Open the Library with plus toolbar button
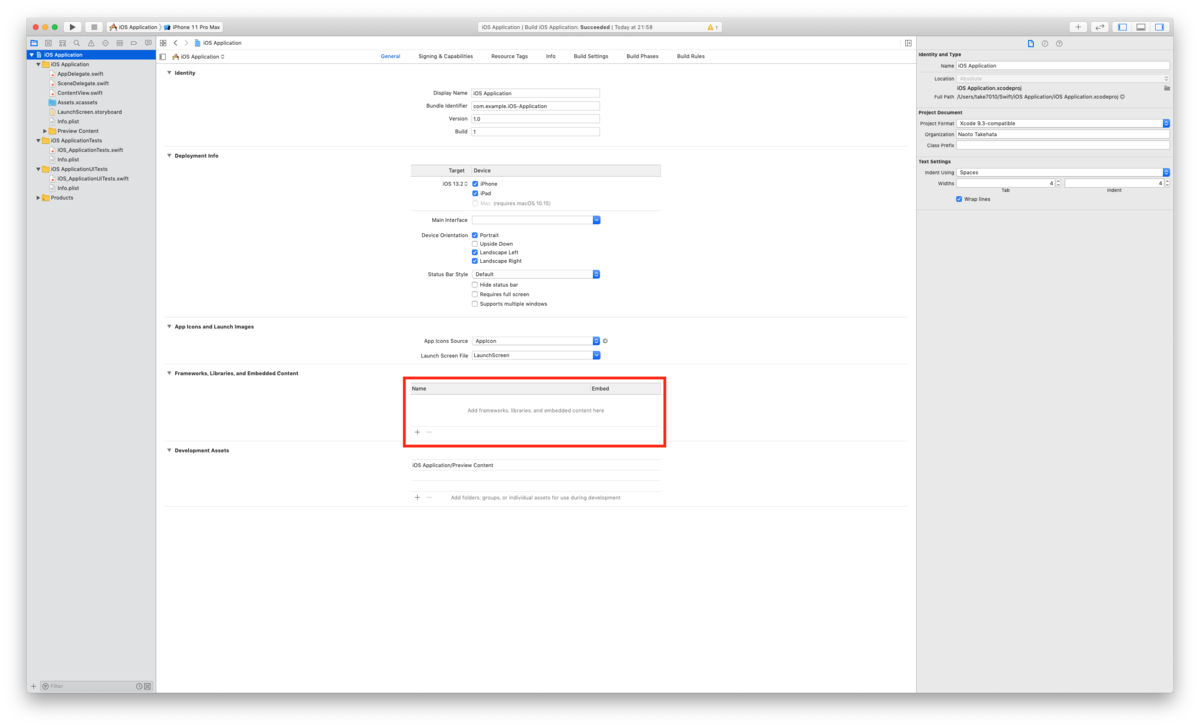Viewport: 1200px width, 728px height. pos(1078,27)
